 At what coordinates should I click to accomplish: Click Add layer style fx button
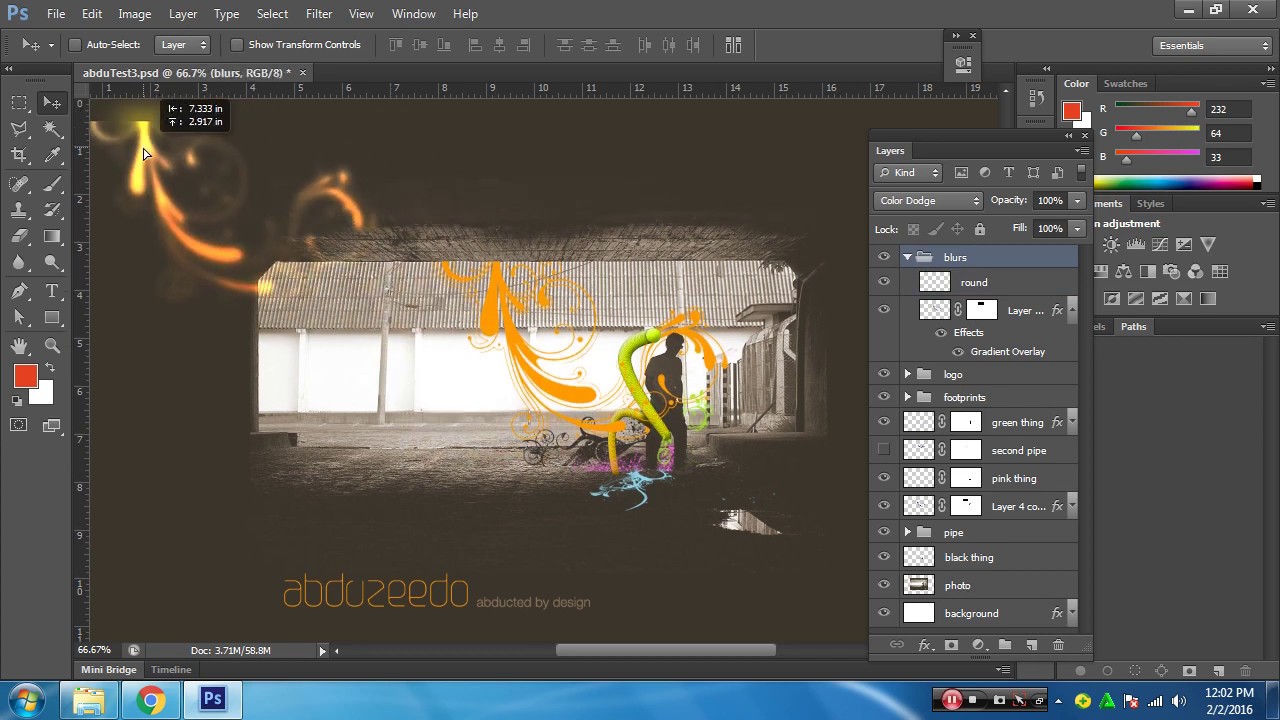pos(924,645)
